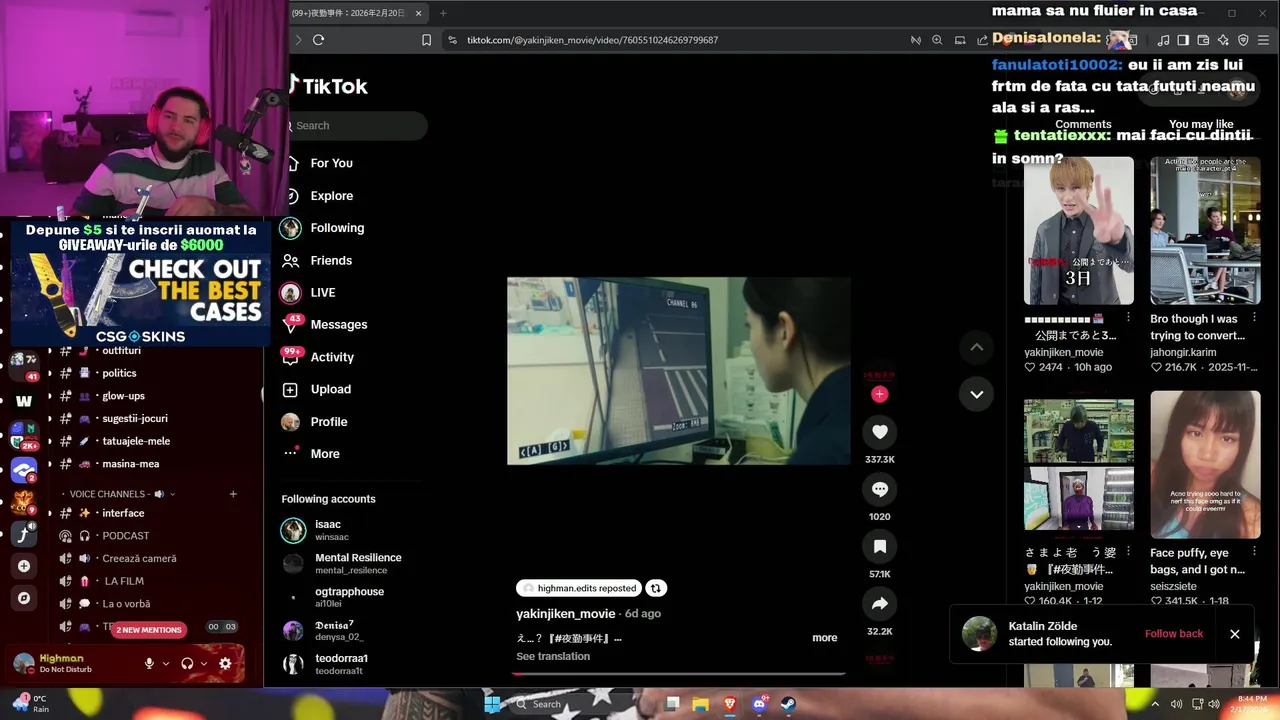Open three-dot menu on Bro though card
This screenshot has width=1280, height=720.
tap(1254, 317)
